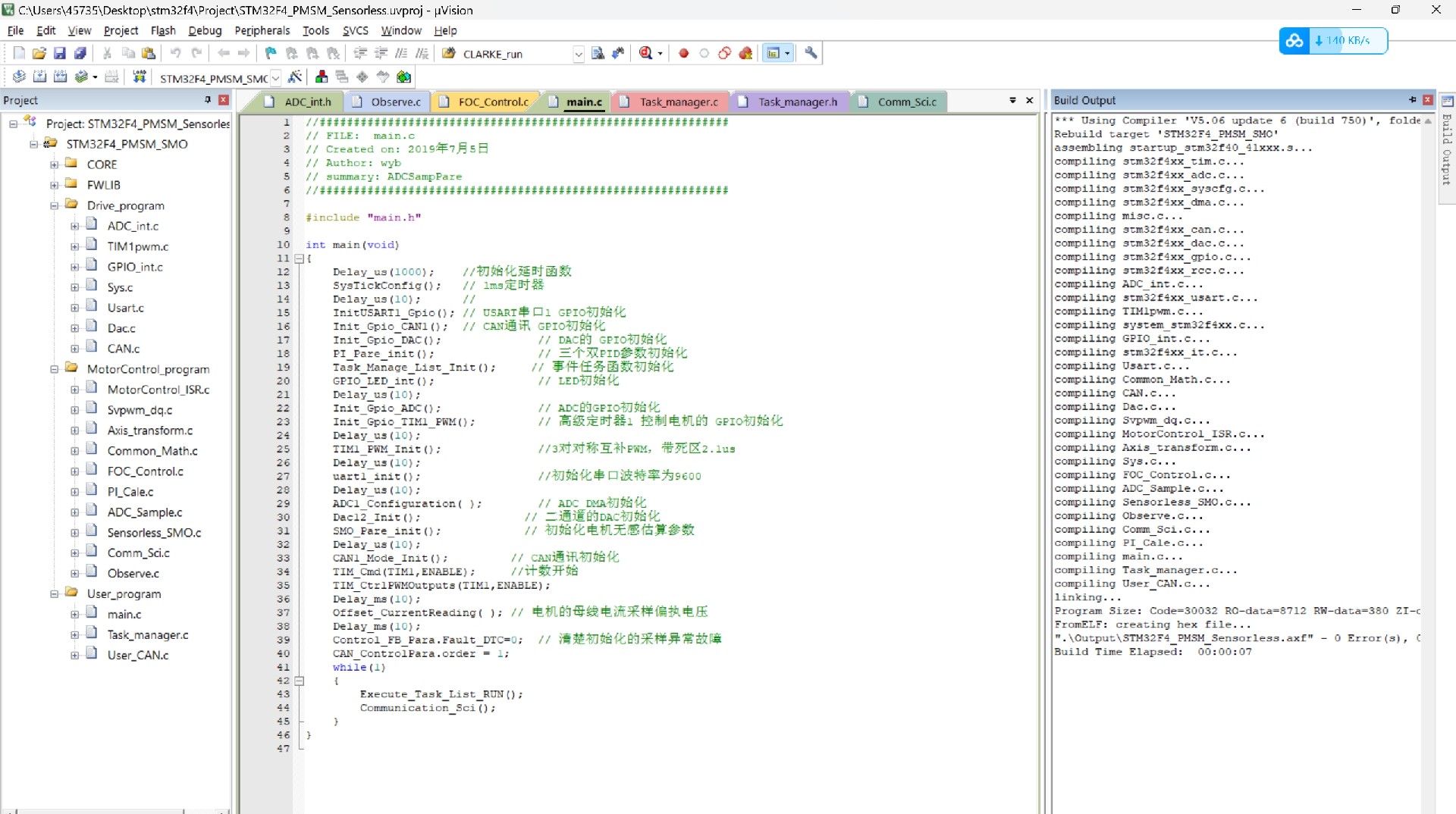Viewport: 1456px width, 814px height.
Task: Save the current file
Action: click(59, 53)
